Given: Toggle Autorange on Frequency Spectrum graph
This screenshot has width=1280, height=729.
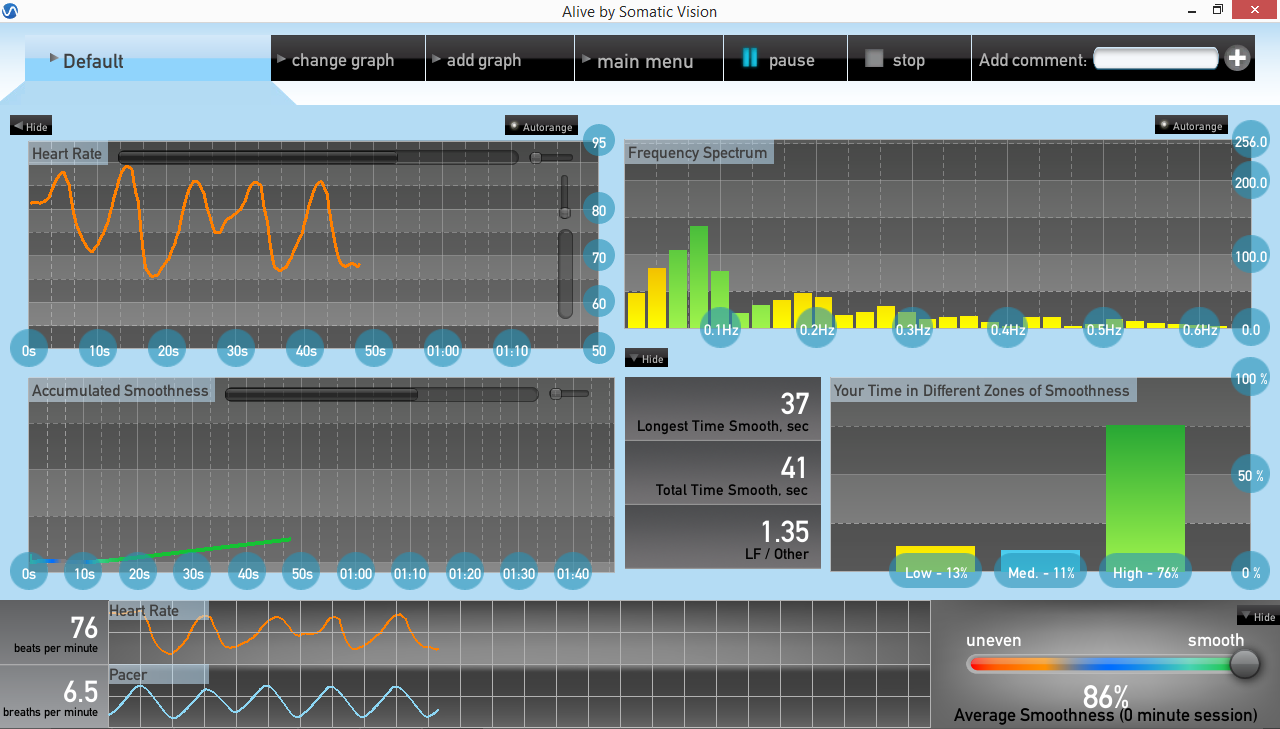Looking at the screenshot, I should click(x=1191, y=125).
